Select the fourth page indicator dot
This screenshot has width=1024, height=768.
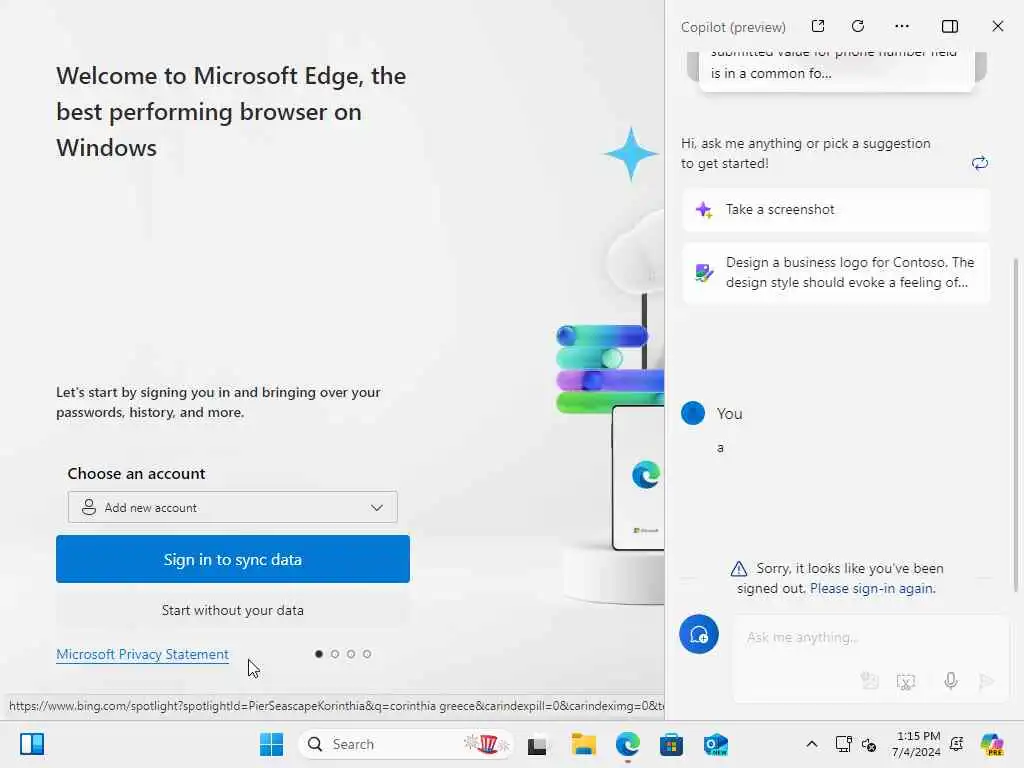tap(367, 654)
